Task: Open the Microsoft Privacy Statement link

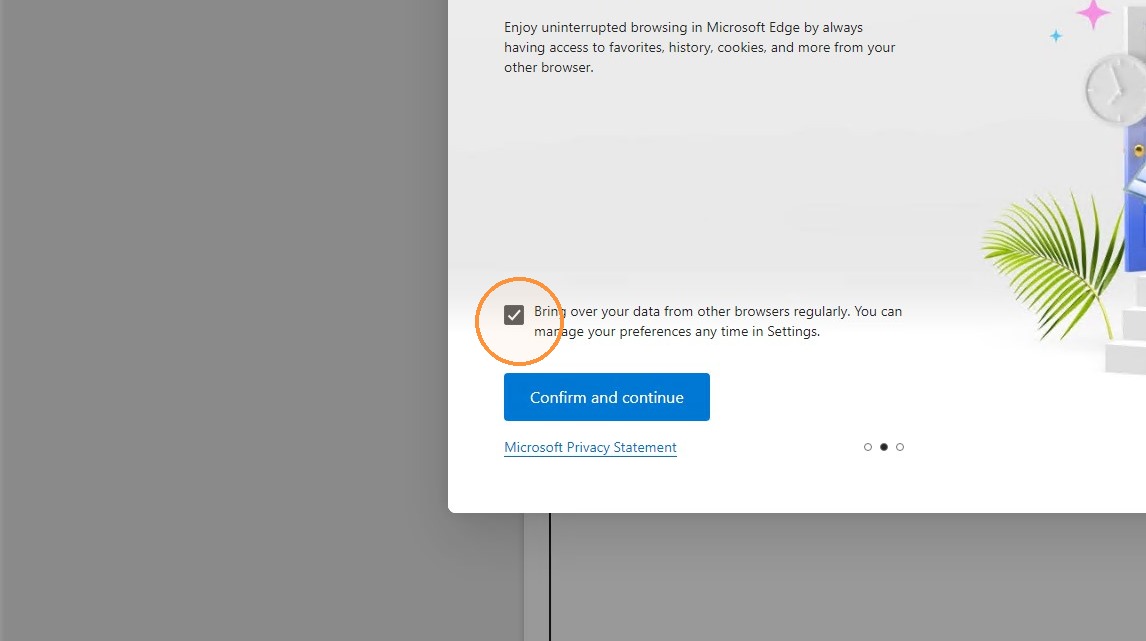Action: 590,447
